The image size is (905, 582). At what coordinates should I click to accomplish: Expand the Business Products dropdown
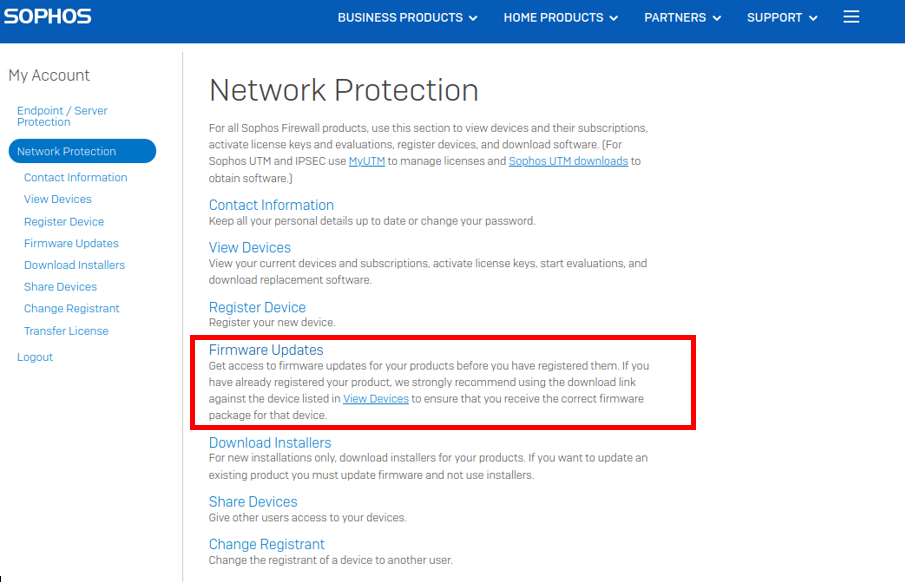(407, 18)
